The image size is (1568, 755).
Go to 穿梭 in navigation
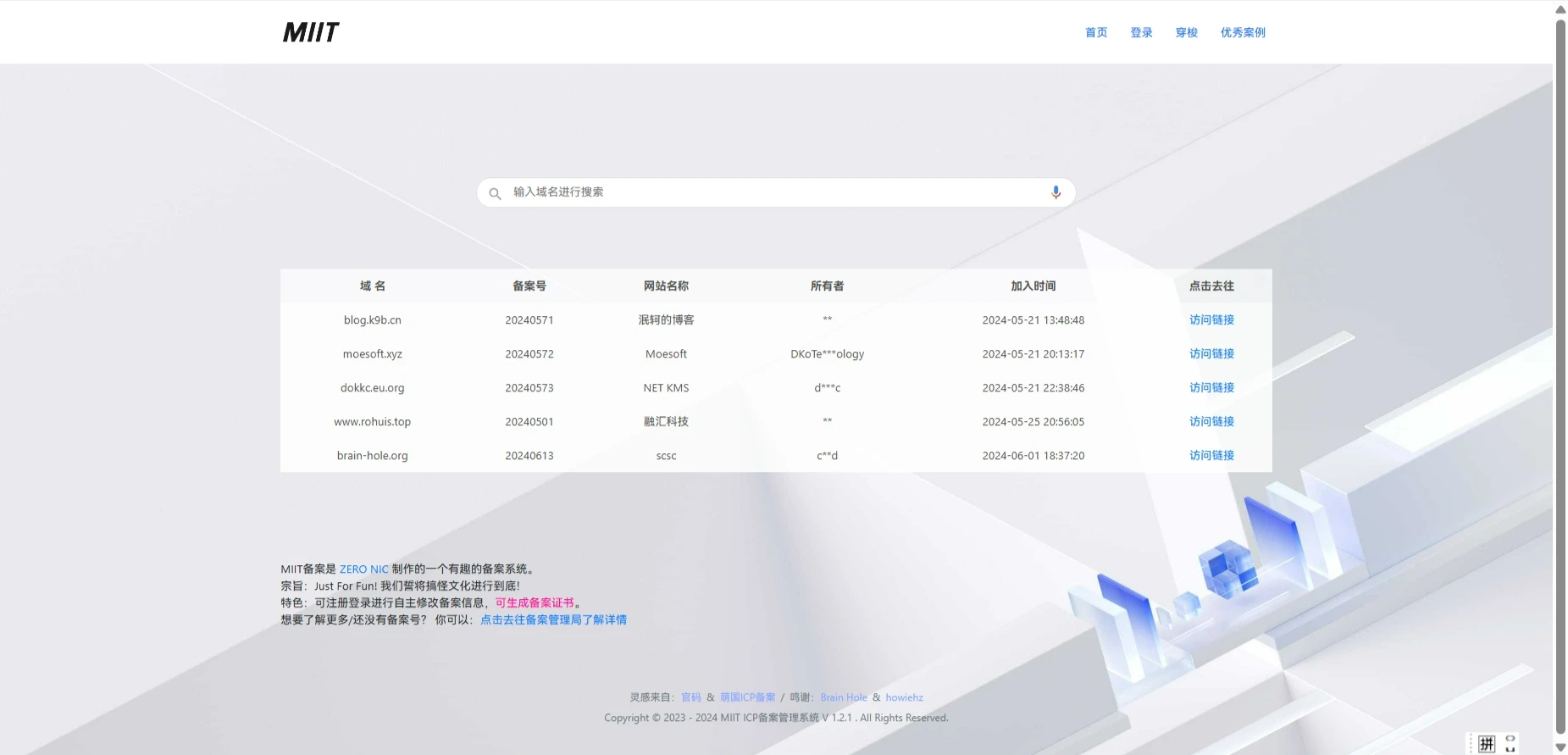tap(1186, 33)
